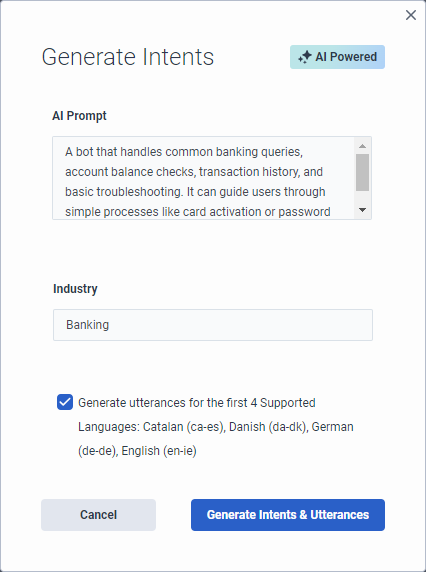This screenshot has height=572, width=426.
Task: Click the checkmark icon inside the blue checkbox
Action: (65, 402)
